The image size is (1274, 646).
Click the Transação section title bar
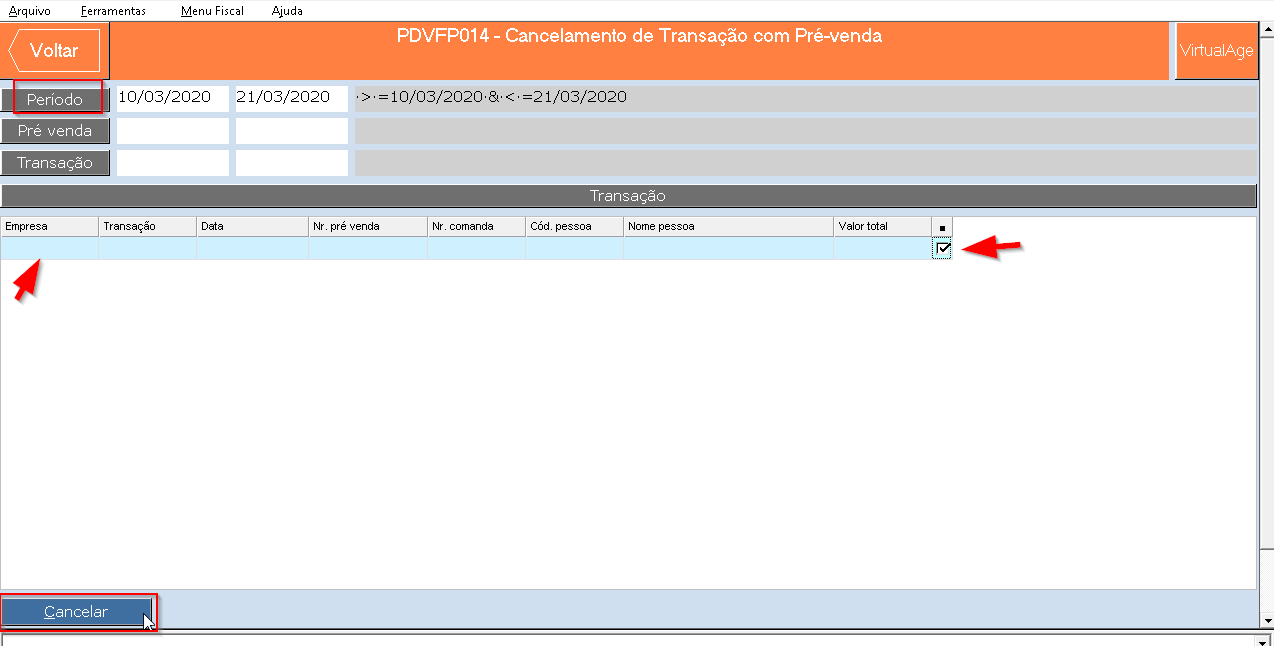coord(628,196)
